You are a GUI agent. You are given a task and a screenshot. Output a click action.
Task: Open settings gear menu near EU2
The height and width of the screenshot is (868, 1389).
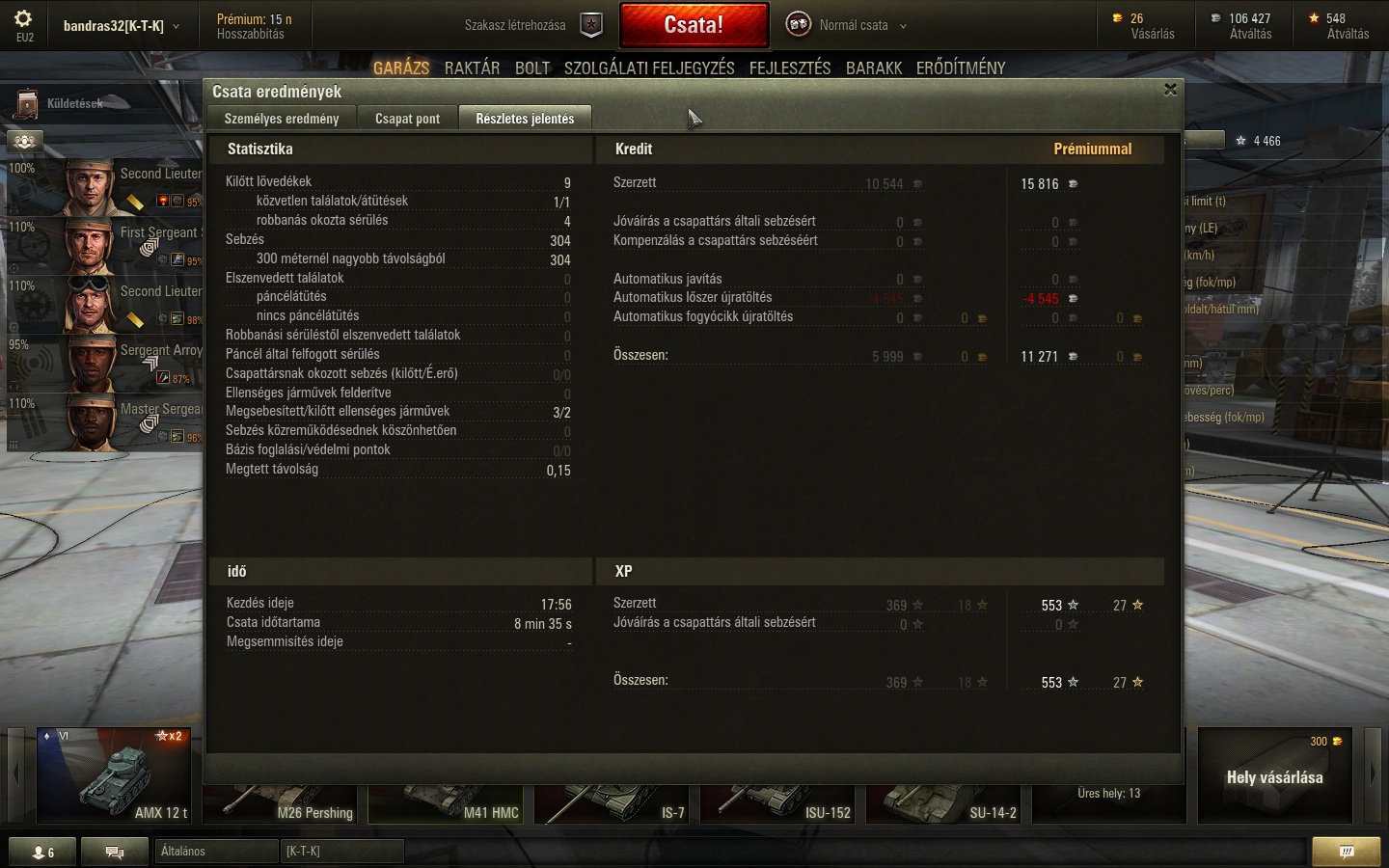[x=24, y=19]
